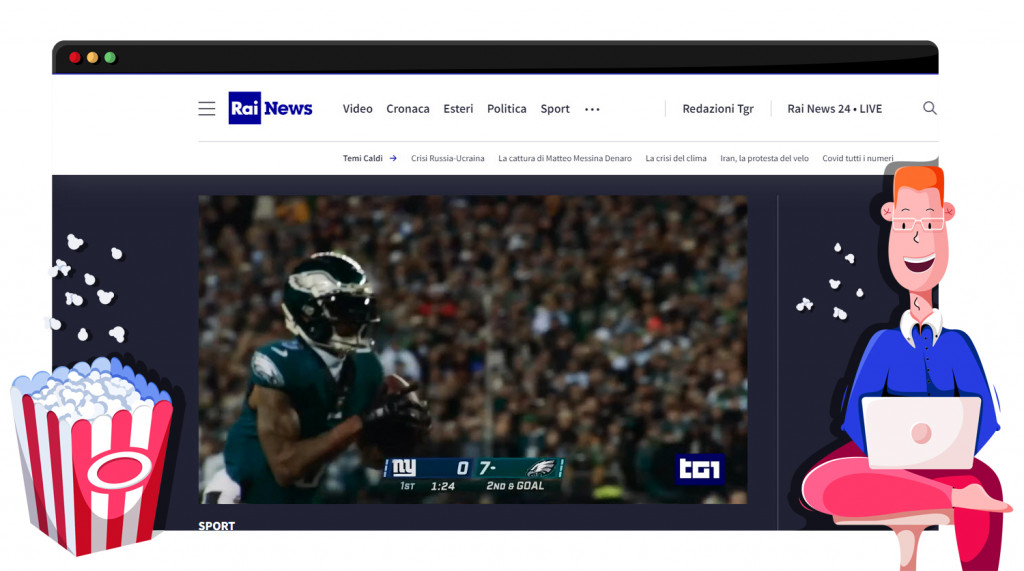Watch Rai News 24 LIVE
This screenshot has height=571, width=1024.
[834, 108]
